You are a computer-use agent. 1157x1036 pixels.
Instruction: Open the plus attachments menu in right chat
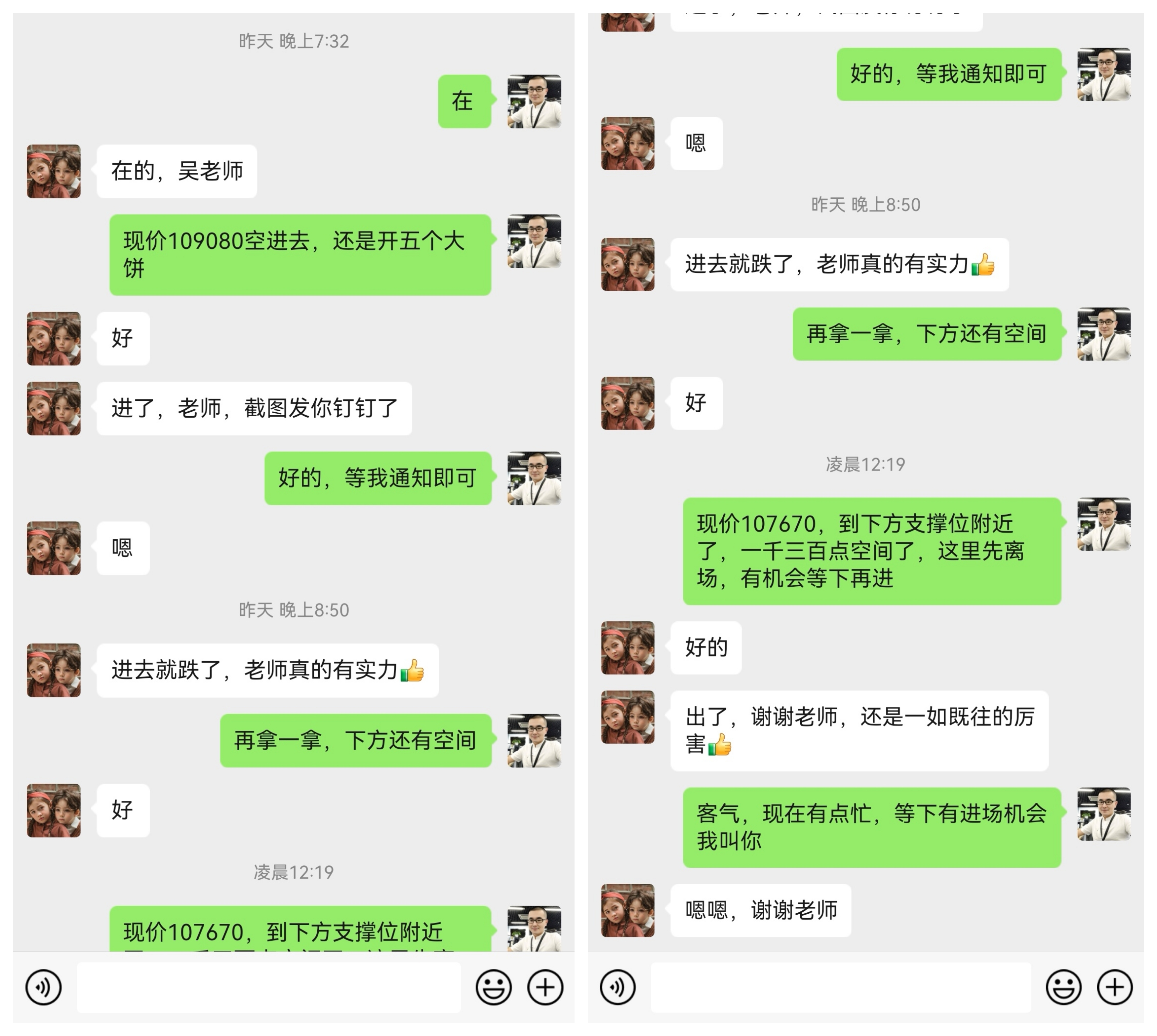1115,987
